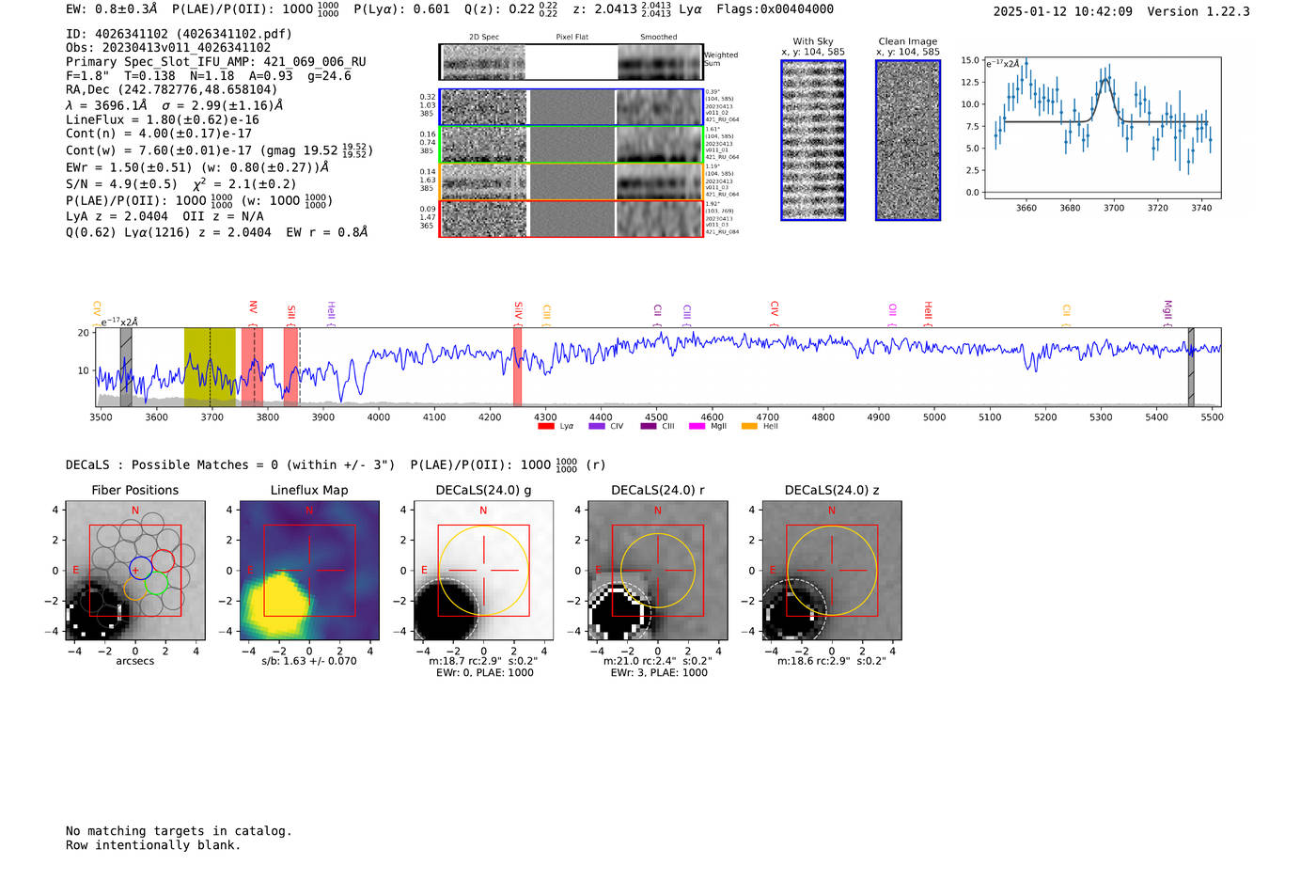The height and width of the screenshot is (896, 1316).
Task: Select the OII line marker near 4925
Action: pyautogui.click(x=892, y=313)
